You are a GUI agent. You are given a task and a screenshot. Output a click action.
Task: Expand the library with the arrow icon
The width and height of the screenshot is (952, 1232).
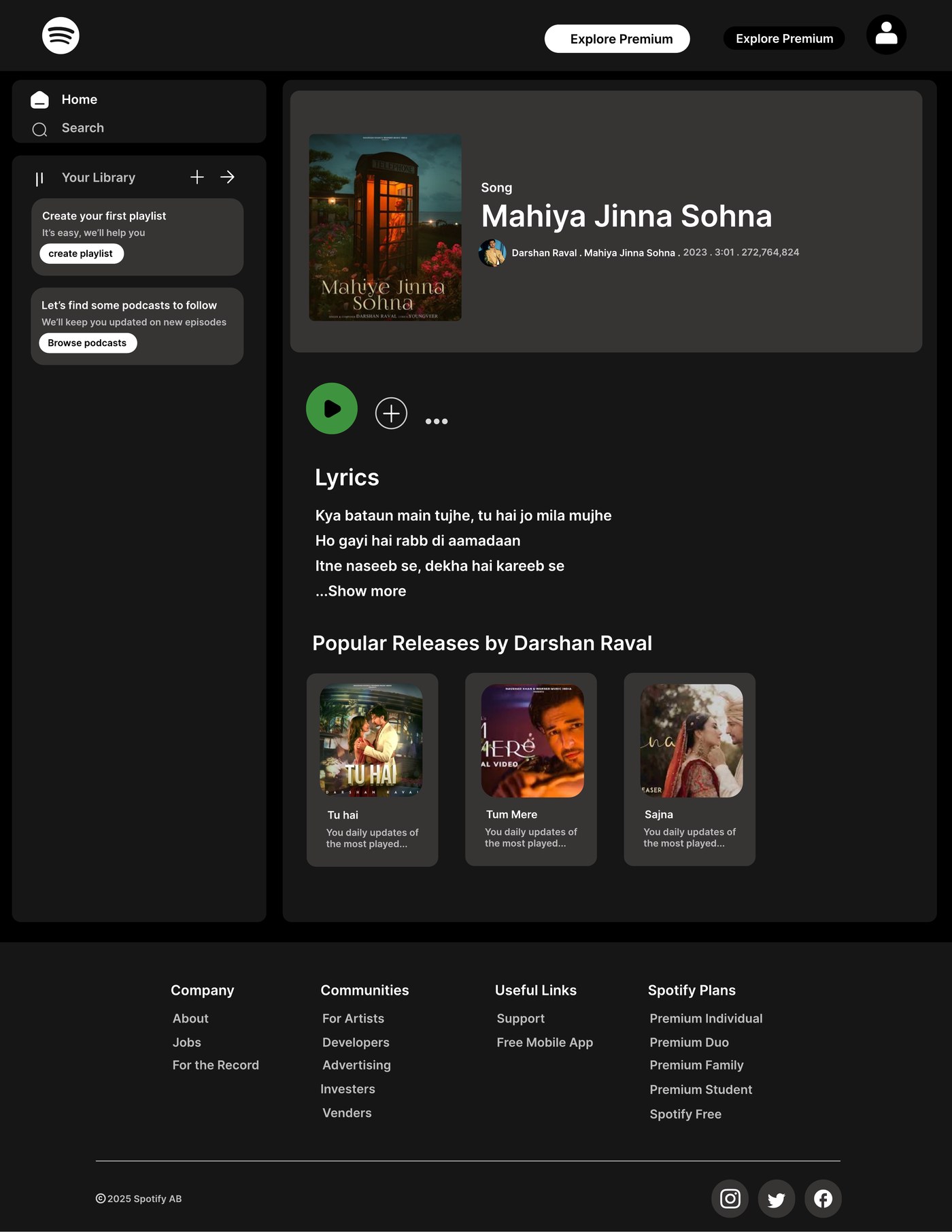tap(227, 177)
